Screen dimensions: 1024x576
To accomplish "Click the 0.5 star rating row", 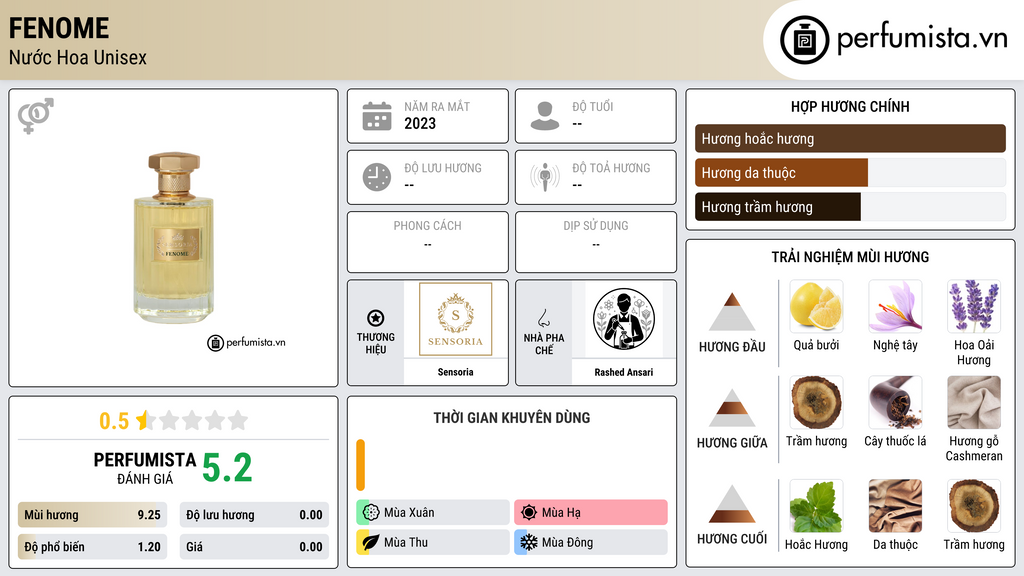I will point(174,421).
